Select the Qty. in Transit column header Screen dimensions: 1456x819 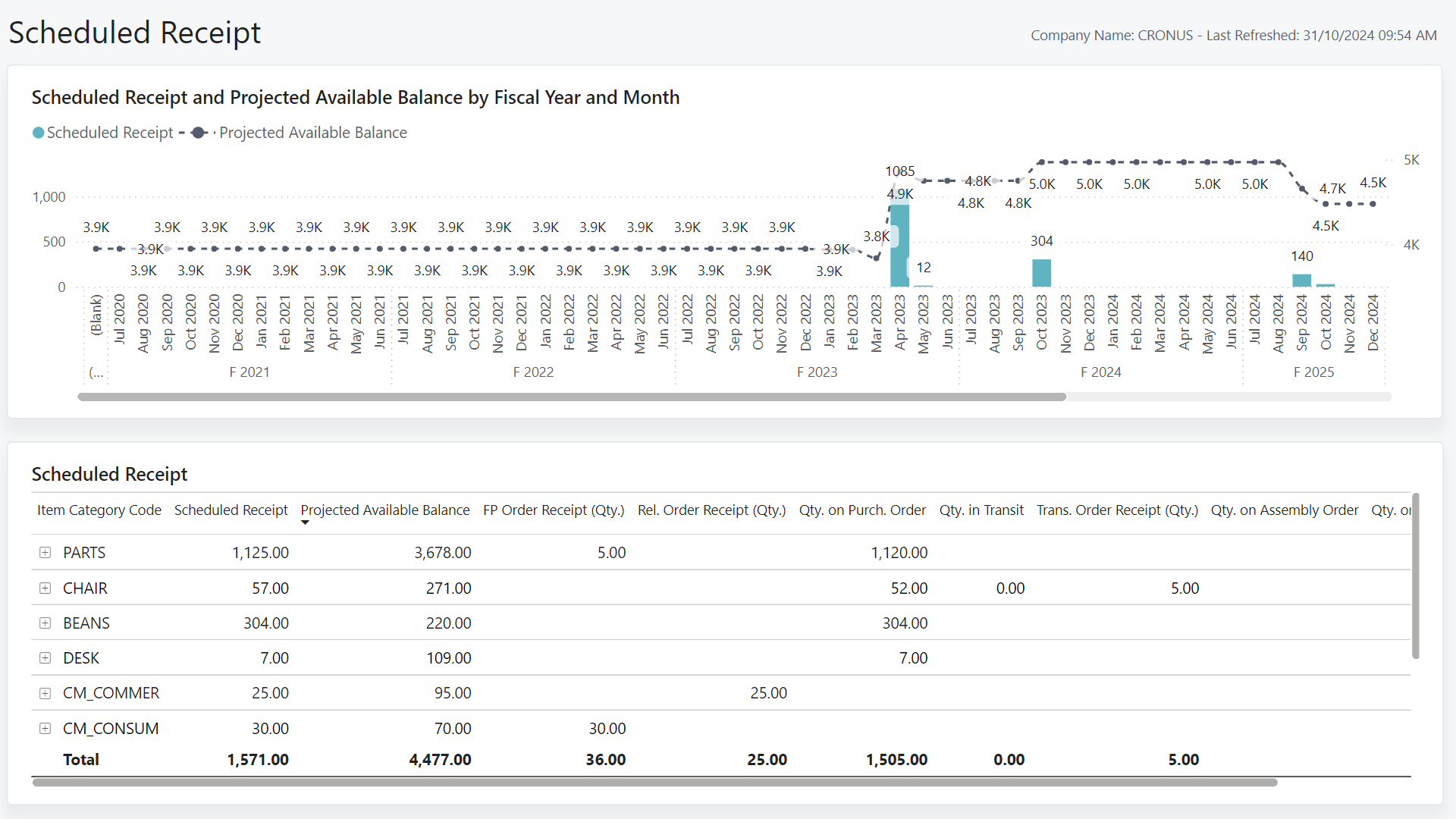[x=982, y=510]
